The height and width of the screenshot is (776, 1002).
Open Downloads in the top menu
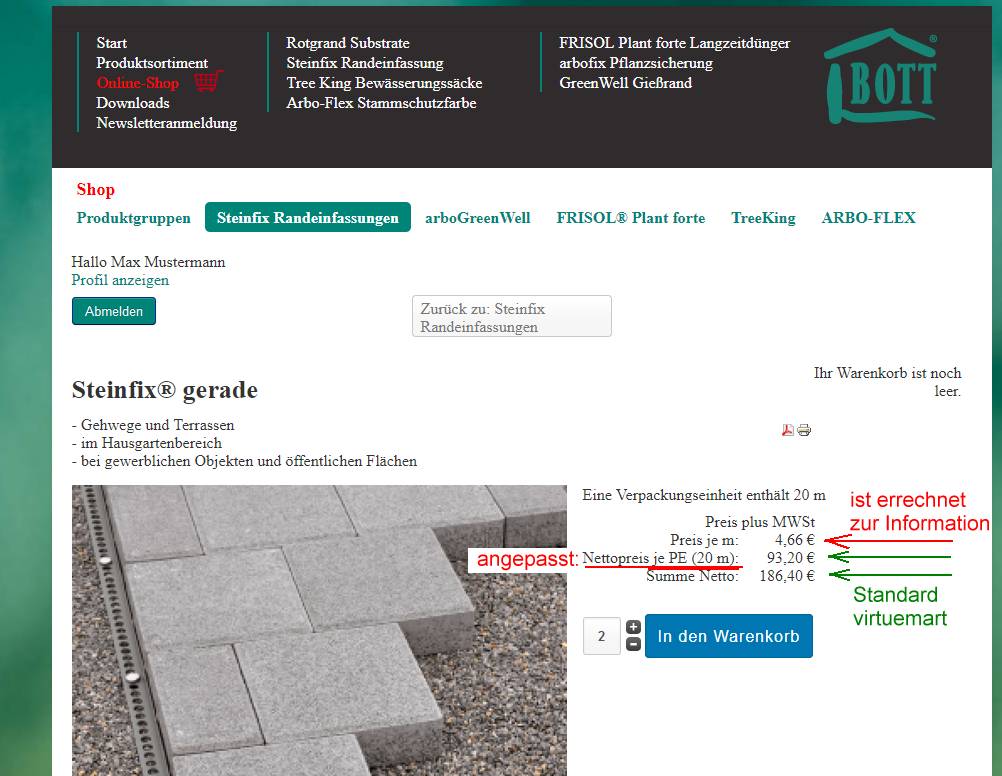click(132, 103)
